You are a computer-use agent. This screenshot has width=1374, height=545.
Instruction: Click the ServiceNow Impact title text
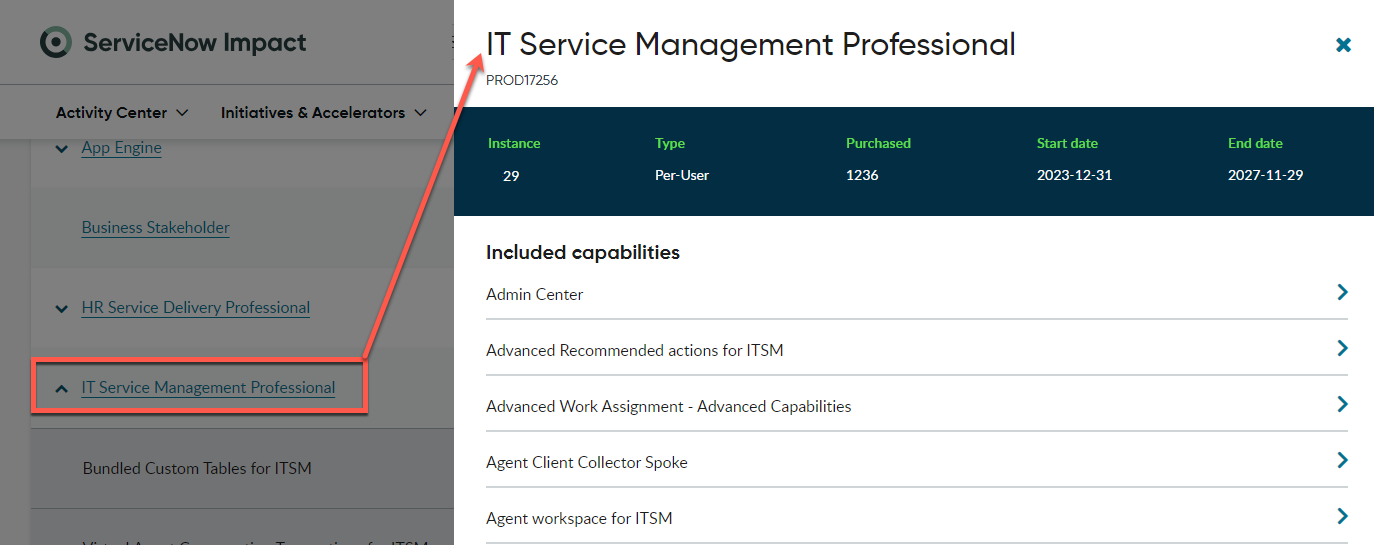[x=195, y=42]
